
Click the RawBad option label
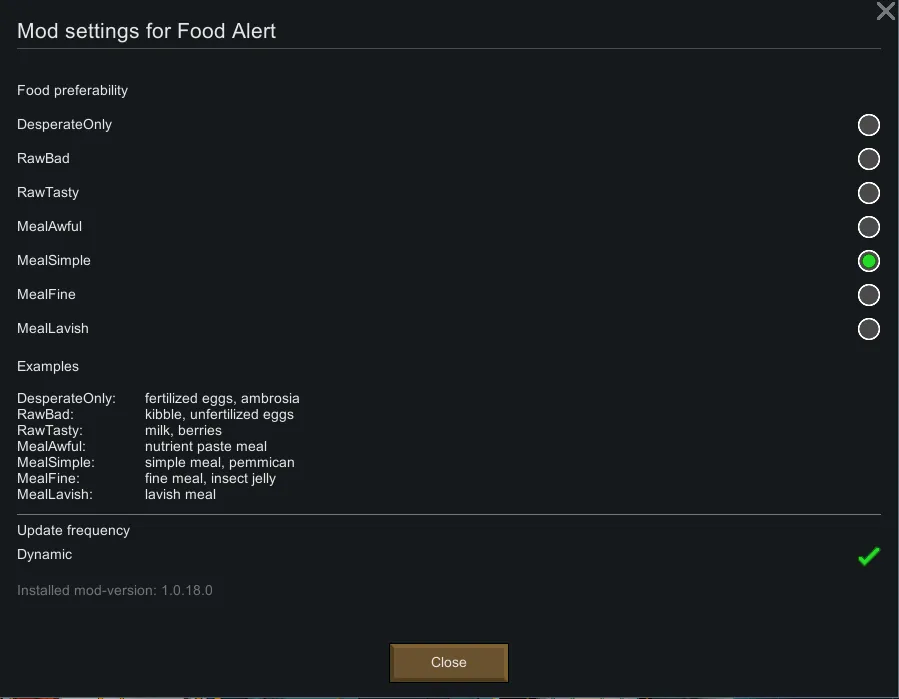pyautogui.click(x=43, y=159)
